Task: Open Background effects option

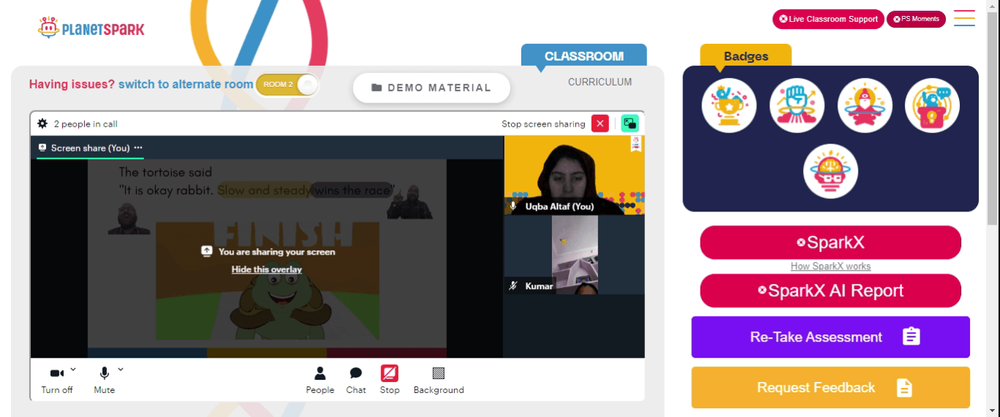Action: coord(439,381)
